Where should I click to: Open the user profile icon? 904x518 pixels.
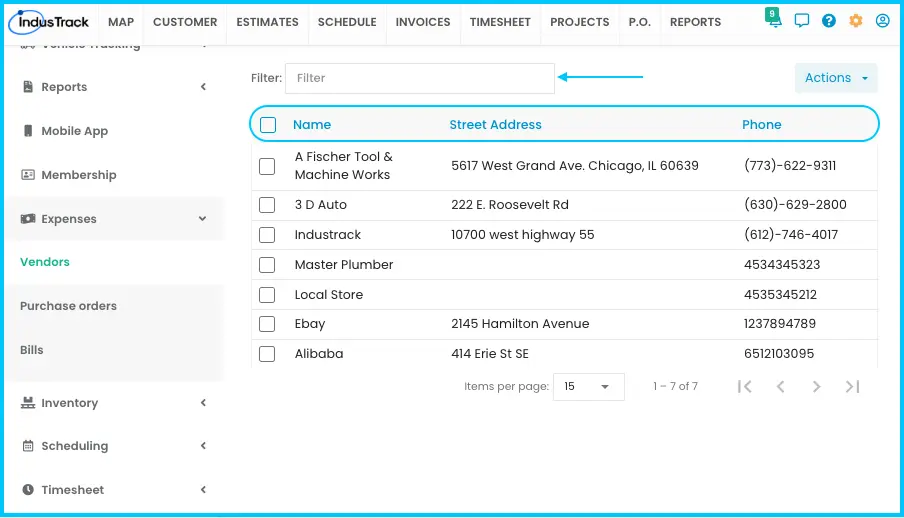click(x=883, y=21)
